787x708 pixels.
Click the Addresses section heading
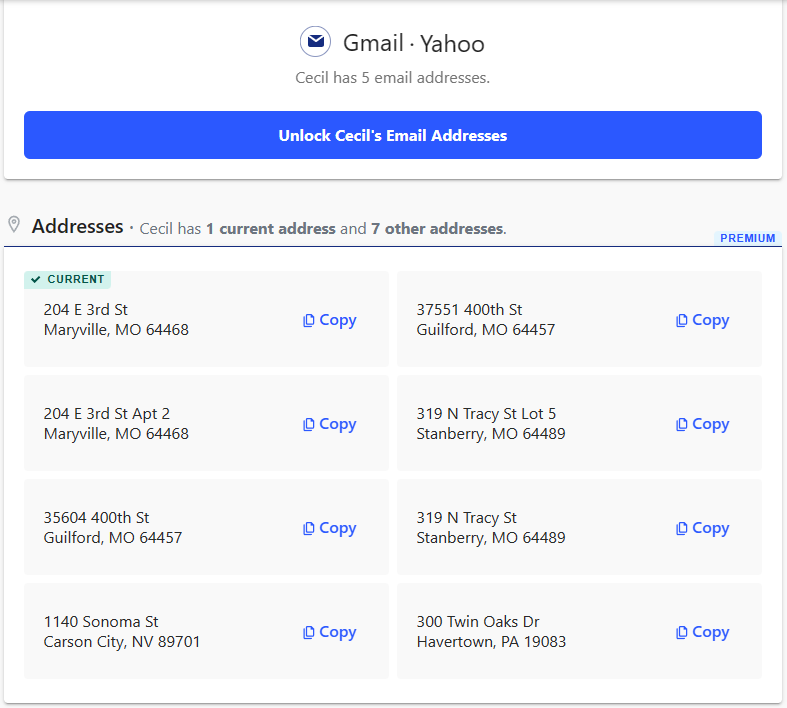tap(77, 226)
